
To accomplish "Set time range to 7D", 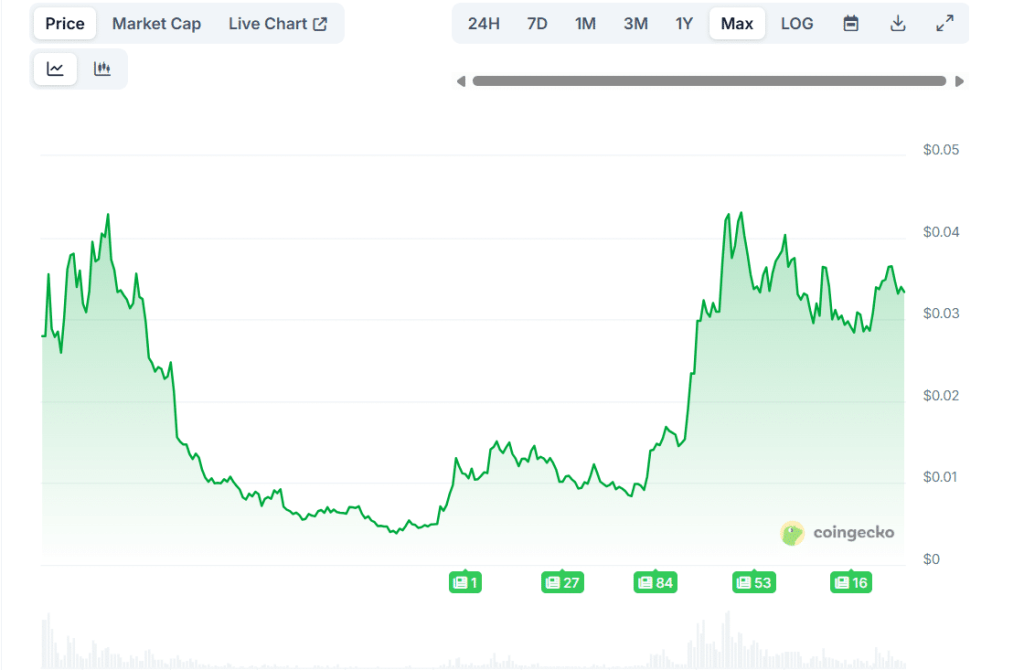I will coord(537,23).
